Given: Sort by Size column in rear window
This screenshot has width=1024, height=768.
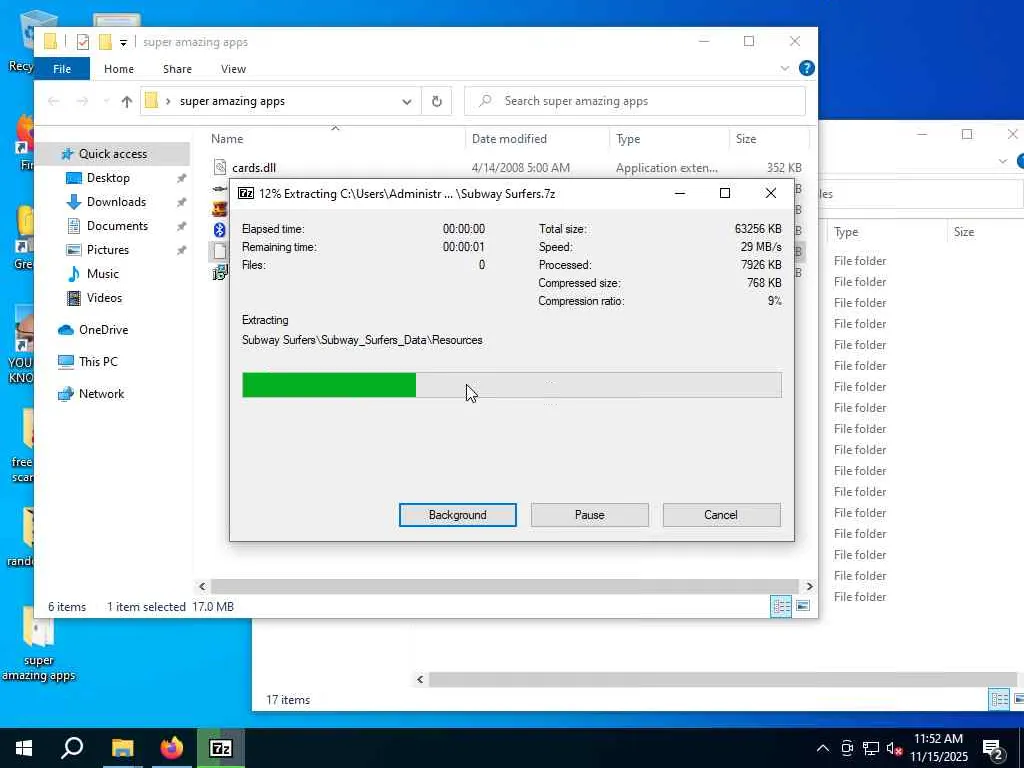Looking at the screenshot, I should 963,232.
